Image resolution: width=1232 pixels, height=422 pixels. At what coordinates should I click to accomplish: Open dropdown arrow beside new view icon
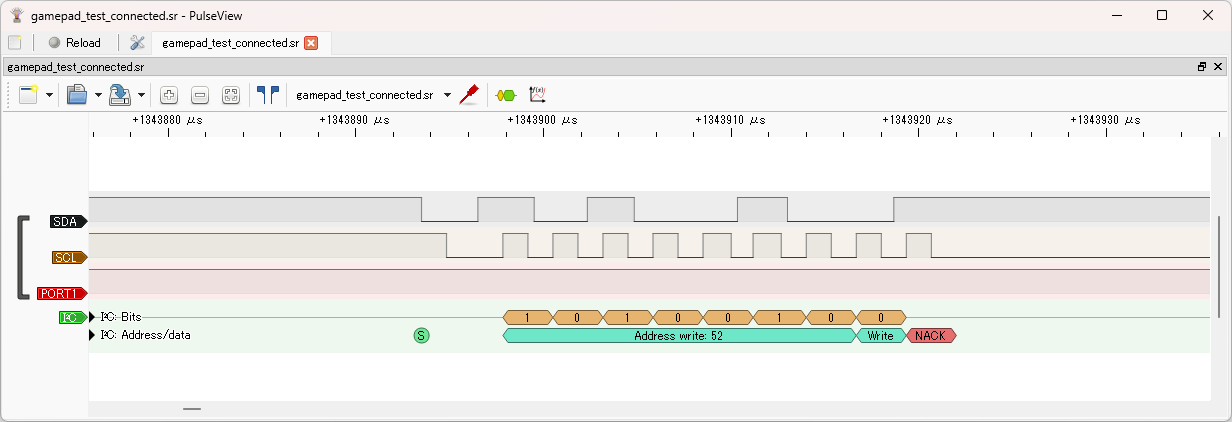49,95
